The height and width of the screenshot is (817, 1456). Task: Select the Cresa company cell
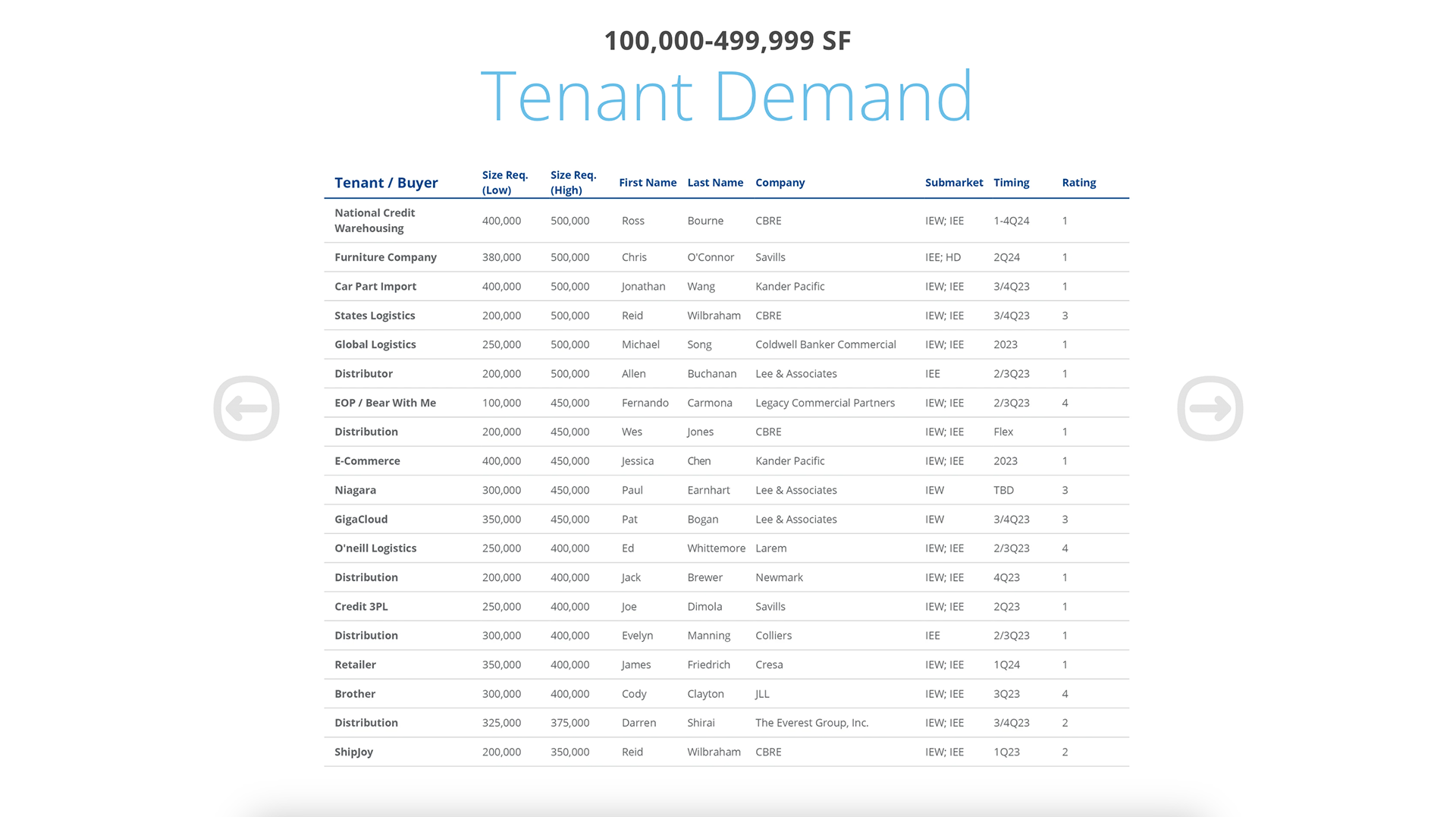click(769, 665)
